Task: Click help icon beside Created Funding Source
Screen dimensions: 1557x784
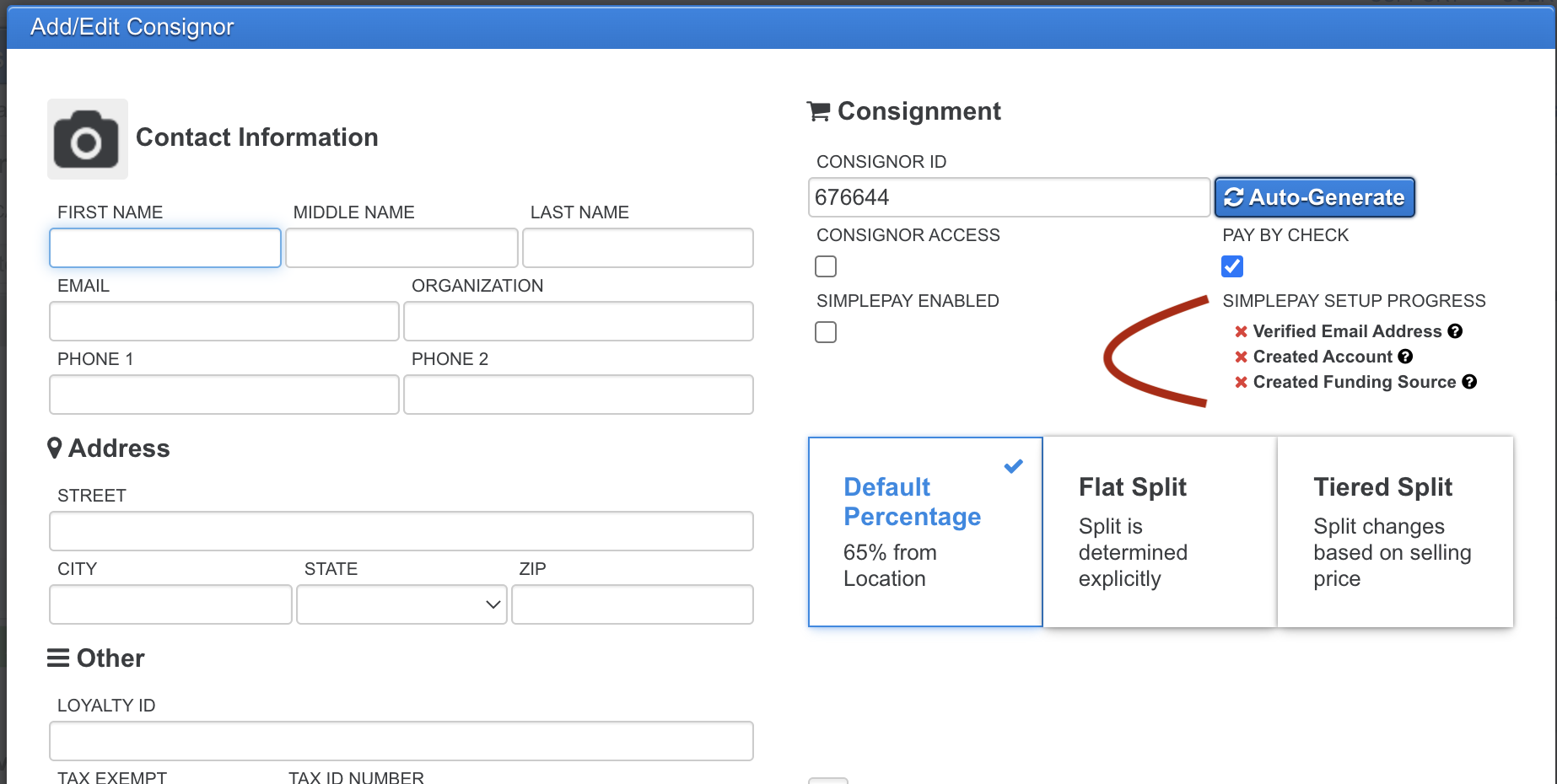Action: pos(1469,382)
